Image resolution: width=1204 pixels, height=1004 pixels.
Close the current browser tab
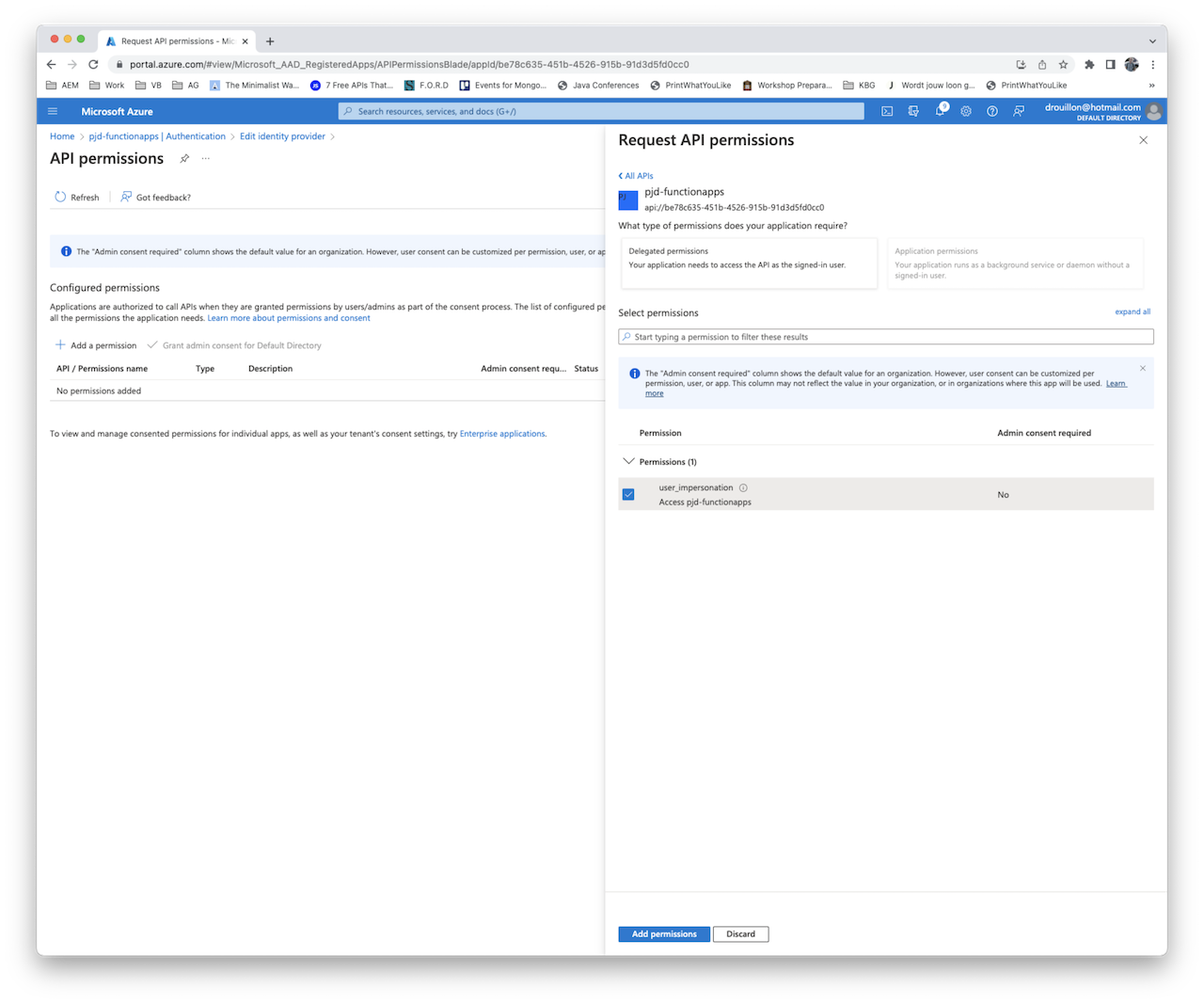[246, 41]
